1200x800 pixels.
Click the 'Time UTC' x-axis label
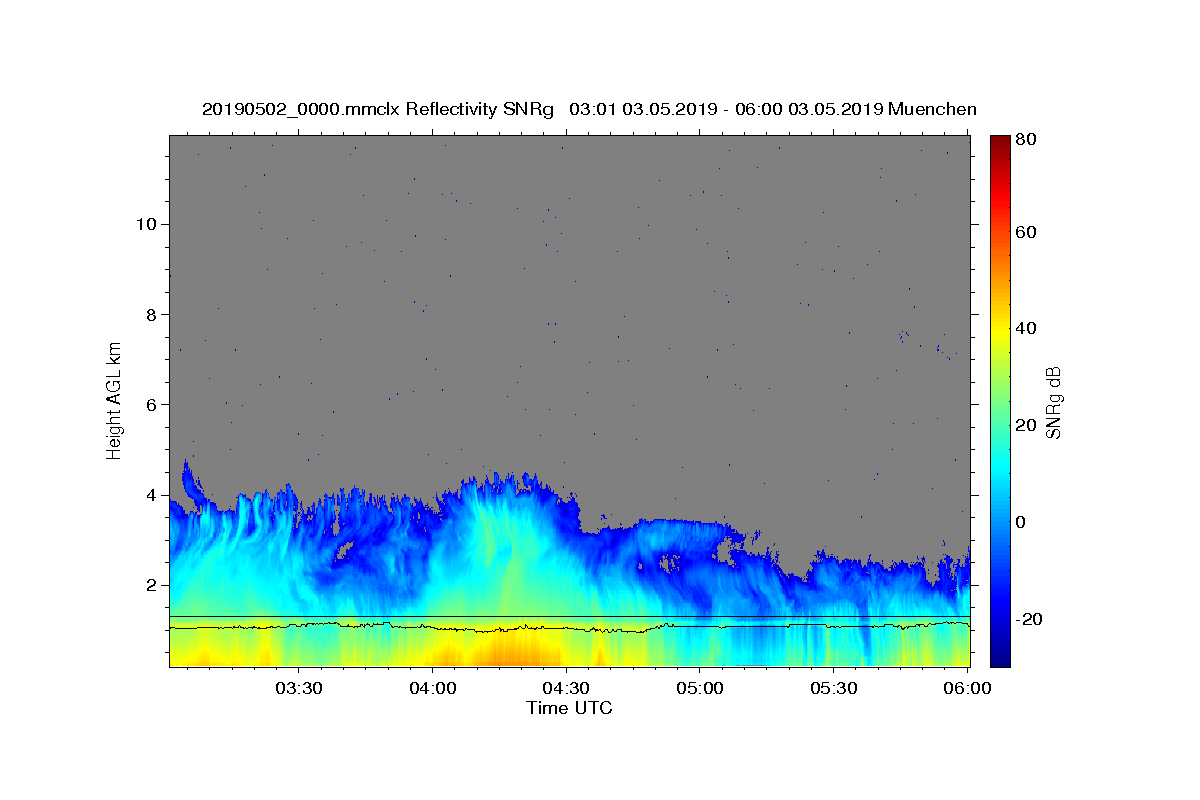coord(569,708)
